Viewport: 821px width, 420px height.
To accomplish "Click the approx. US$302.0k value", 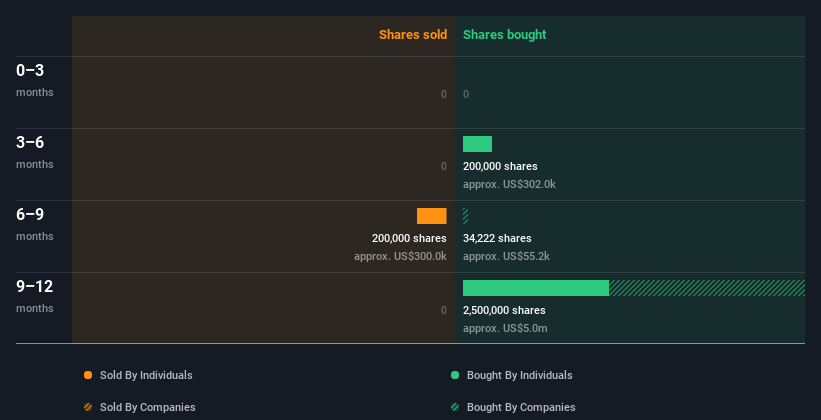I will coord(509,184).
